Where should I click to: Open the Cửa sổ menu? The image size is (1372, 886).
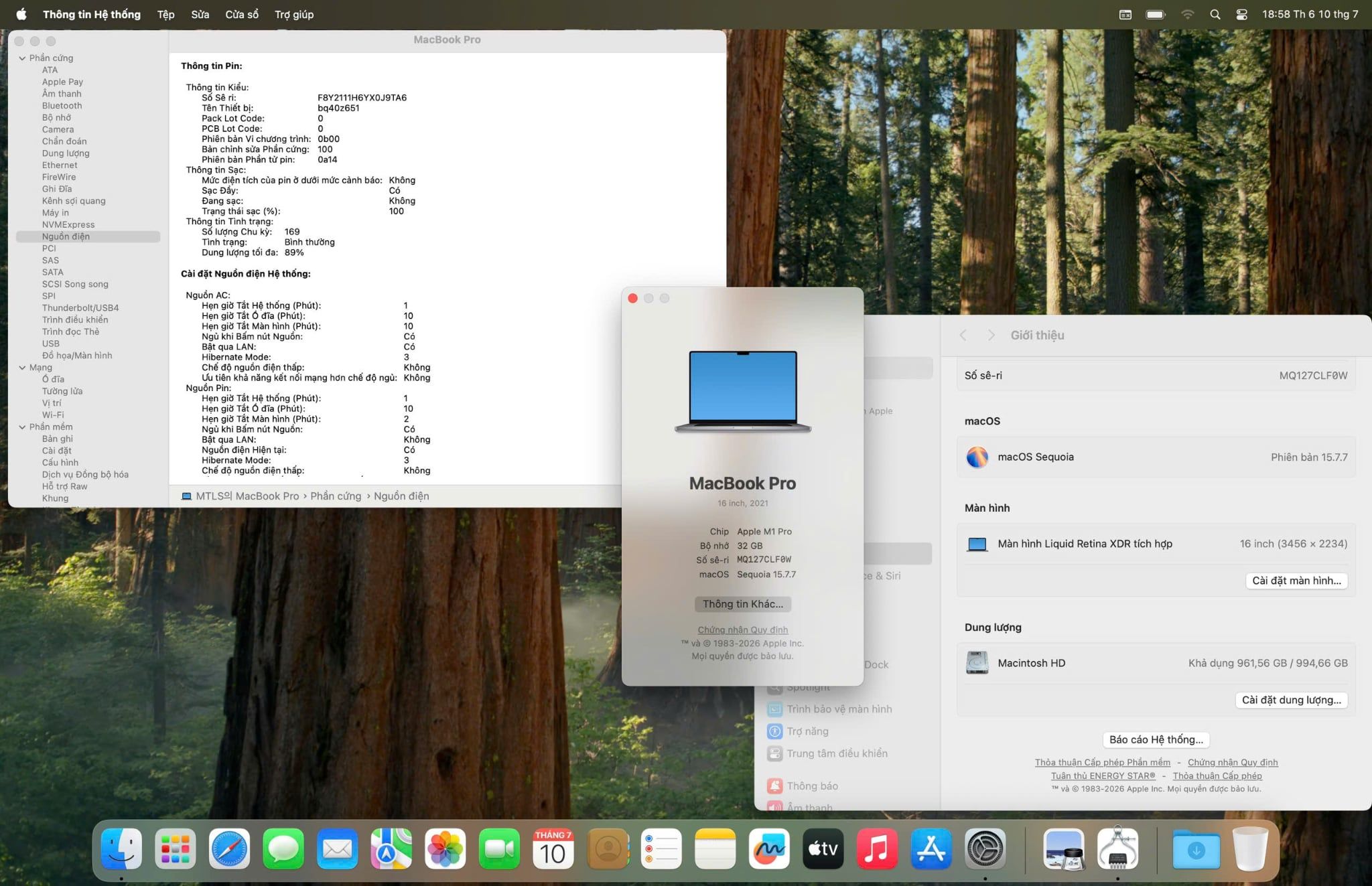click(242, 14)
